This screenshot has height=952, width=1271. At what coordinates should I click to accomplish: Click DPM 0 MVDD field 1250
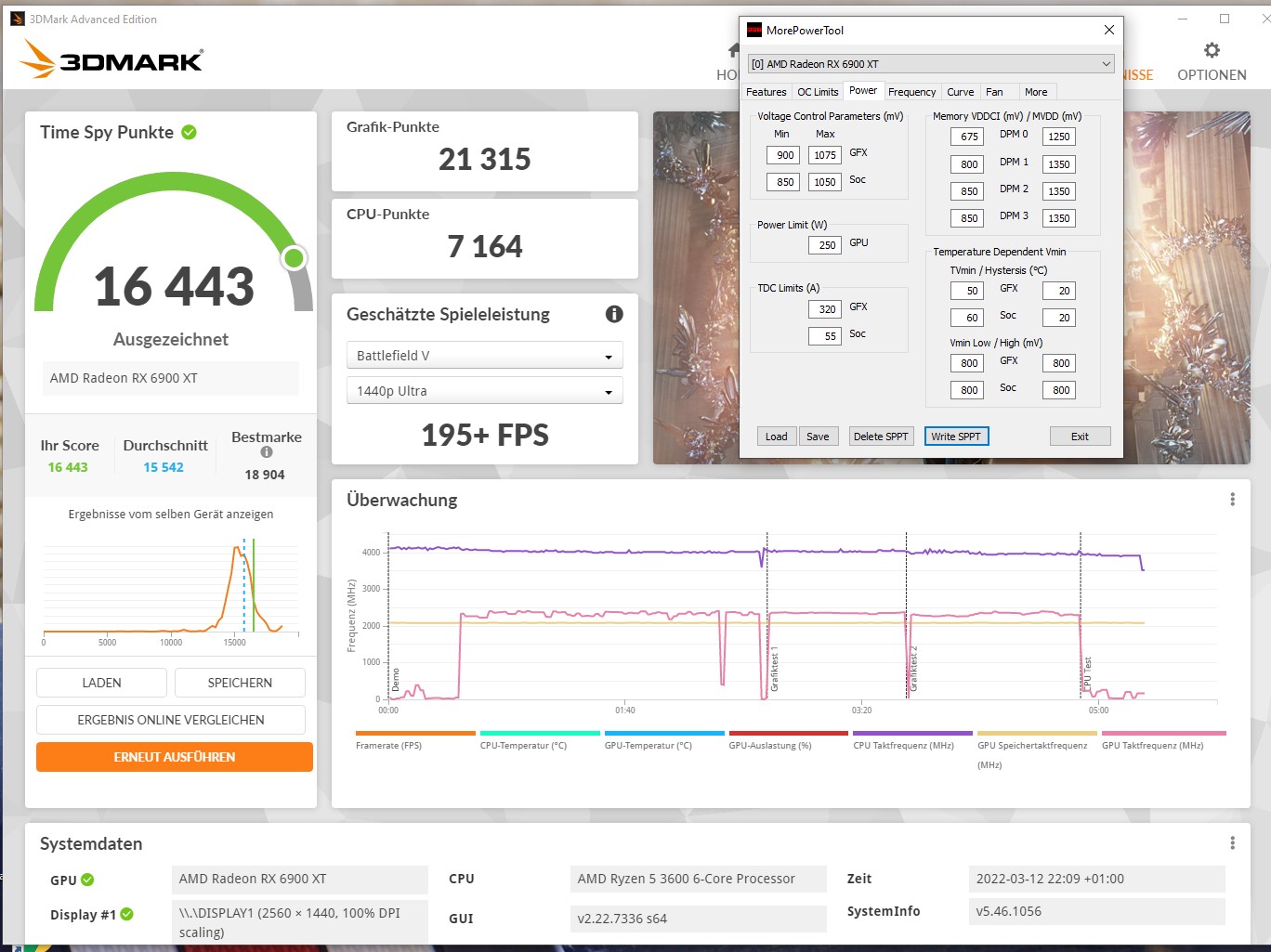[x=1059, y=137]
